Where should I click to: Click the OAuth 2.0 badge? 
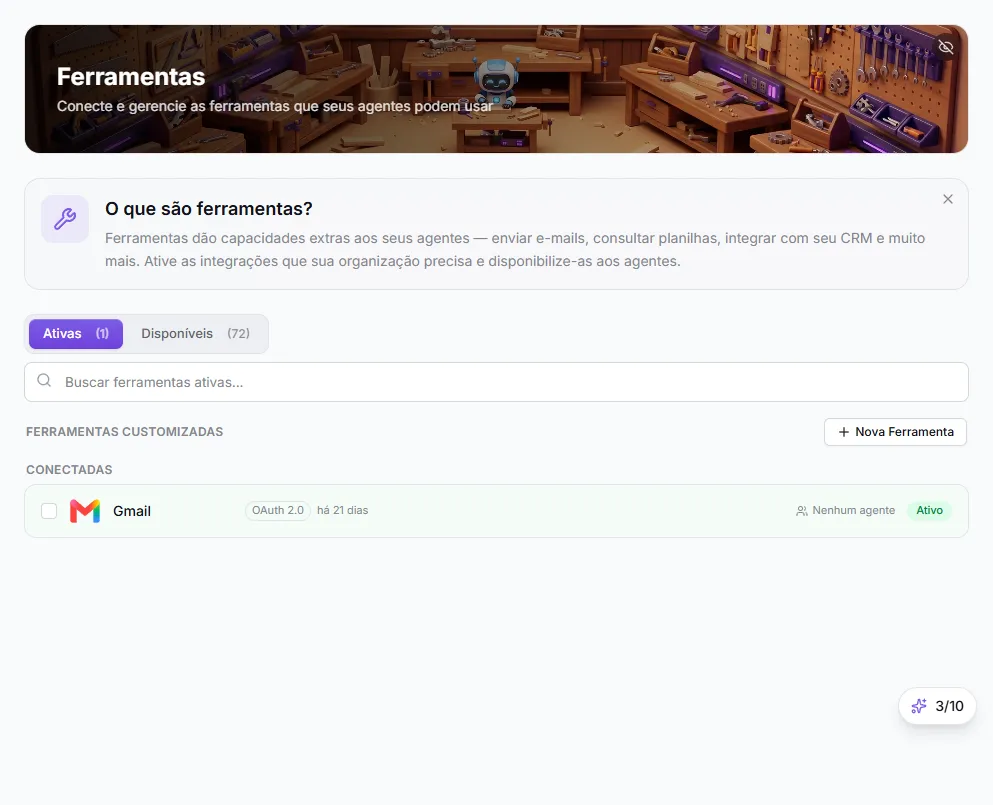click(x=277, y=510)
